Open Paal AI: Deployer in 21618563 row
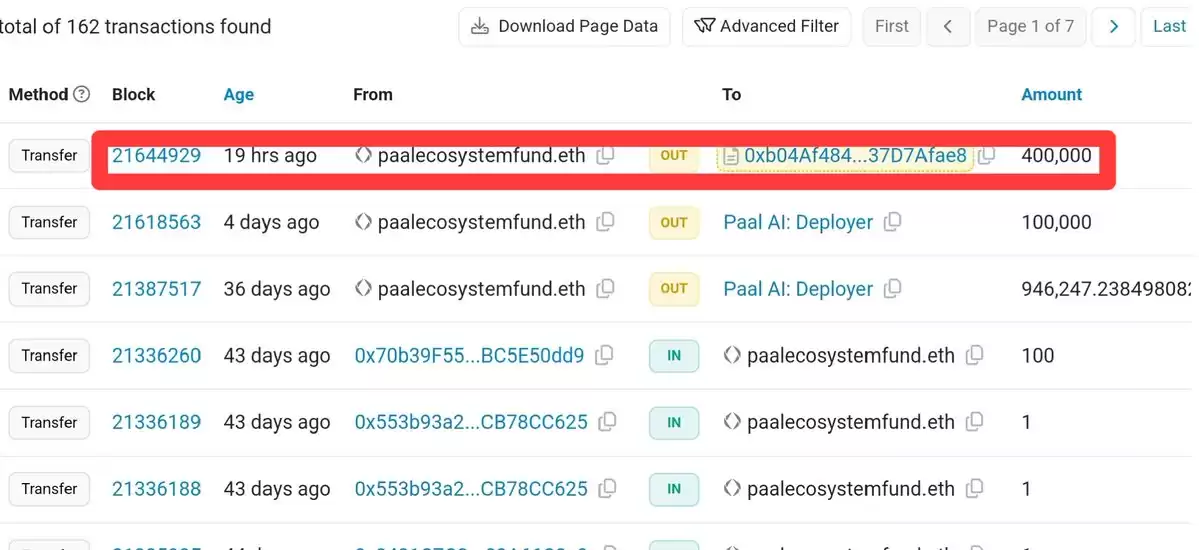This screenshot has height=550, width=1199. [798, 223]
